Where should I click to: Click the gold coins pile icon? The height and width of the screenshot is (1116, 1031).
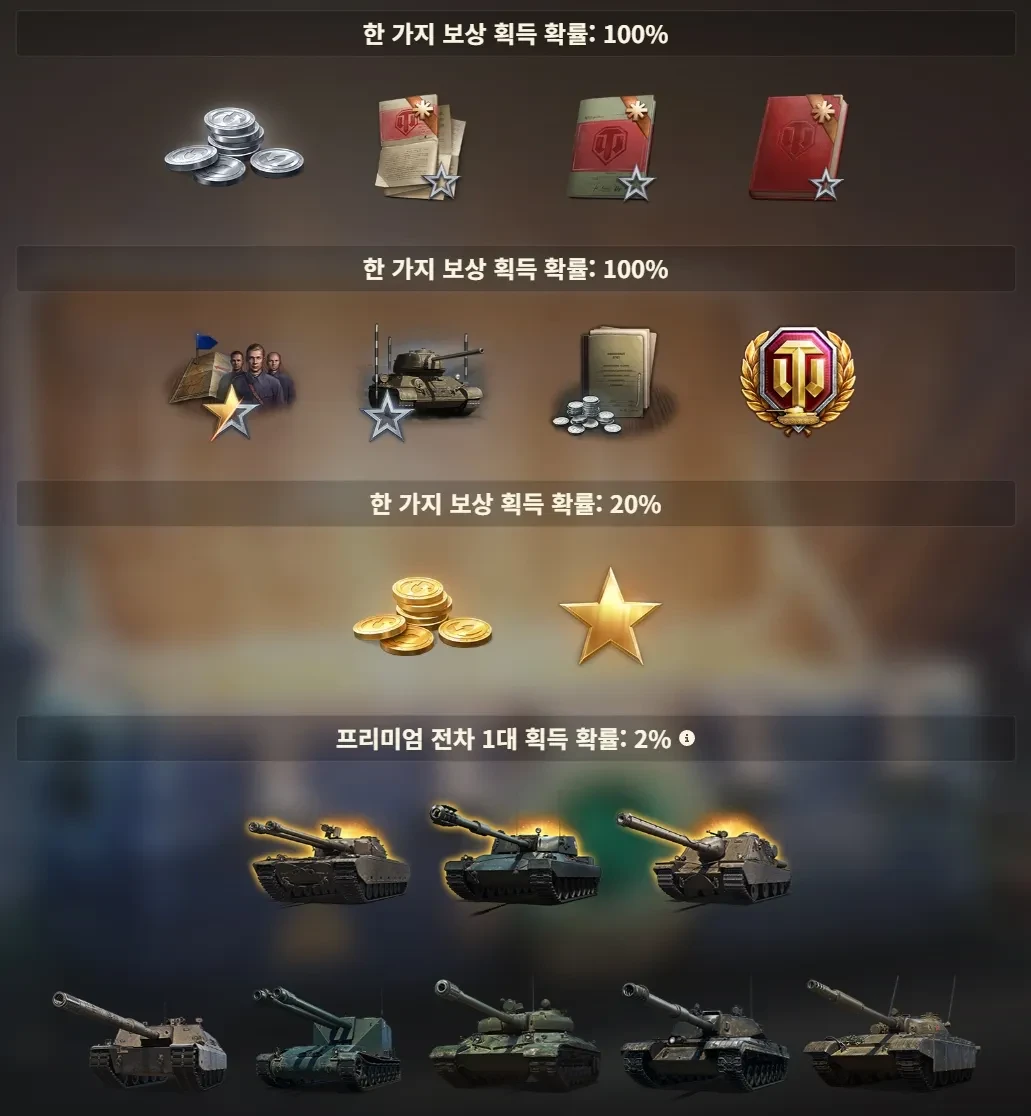coord(422,616)
